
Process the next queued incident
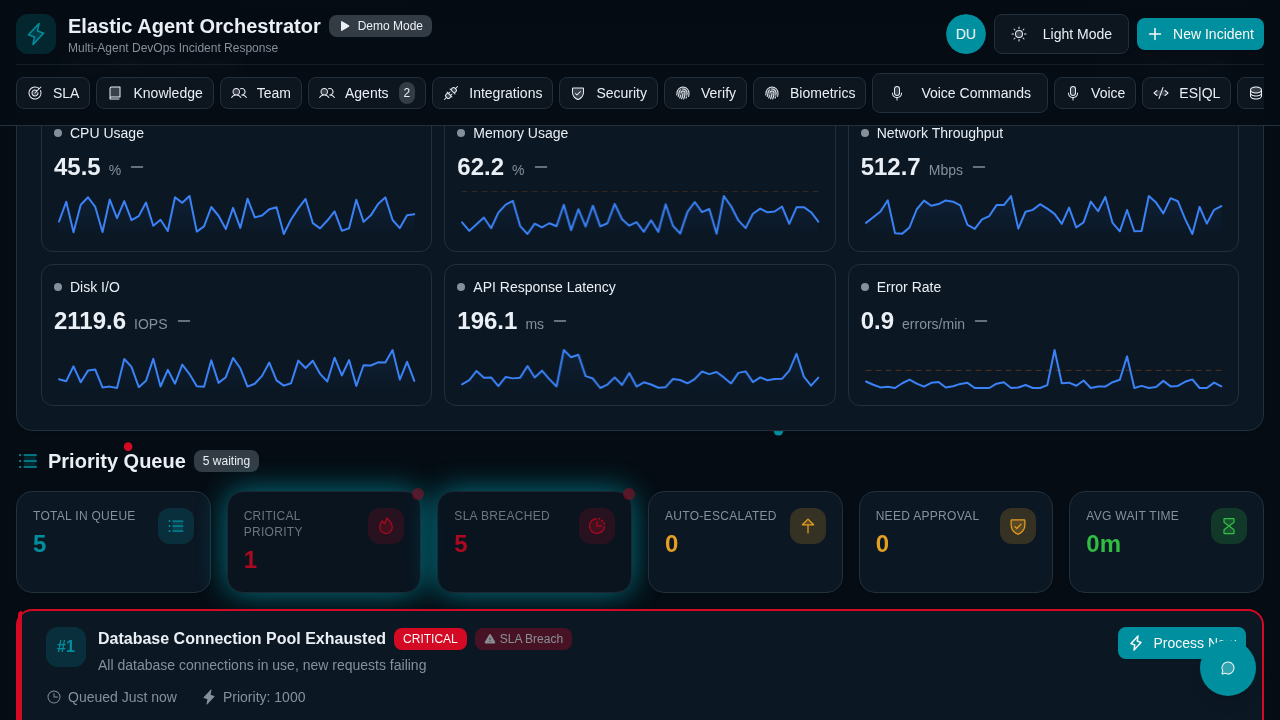[1182, 643]
